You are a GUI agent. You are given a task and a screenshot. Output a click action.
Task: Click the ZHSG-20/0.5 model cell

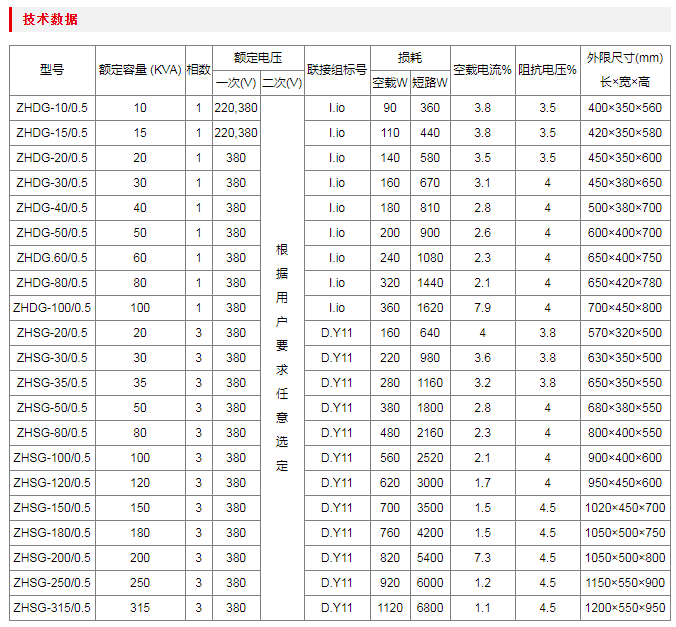tap(52, 333)
